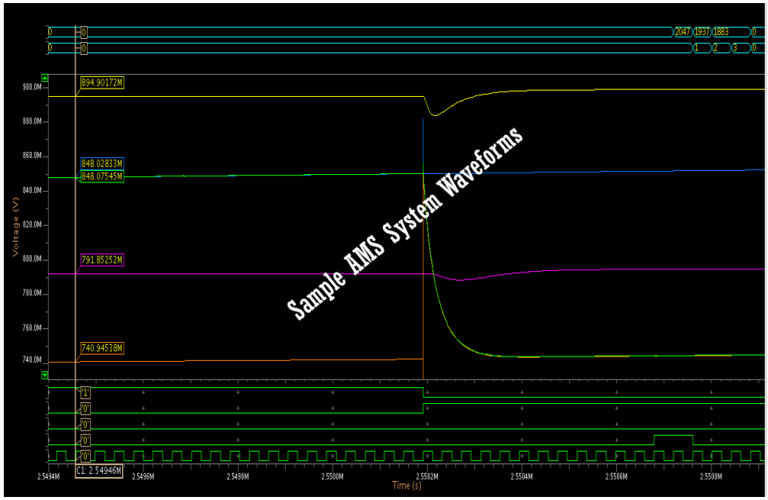Click the 840.0M voltage axis tick

click(x=32, y=190)
